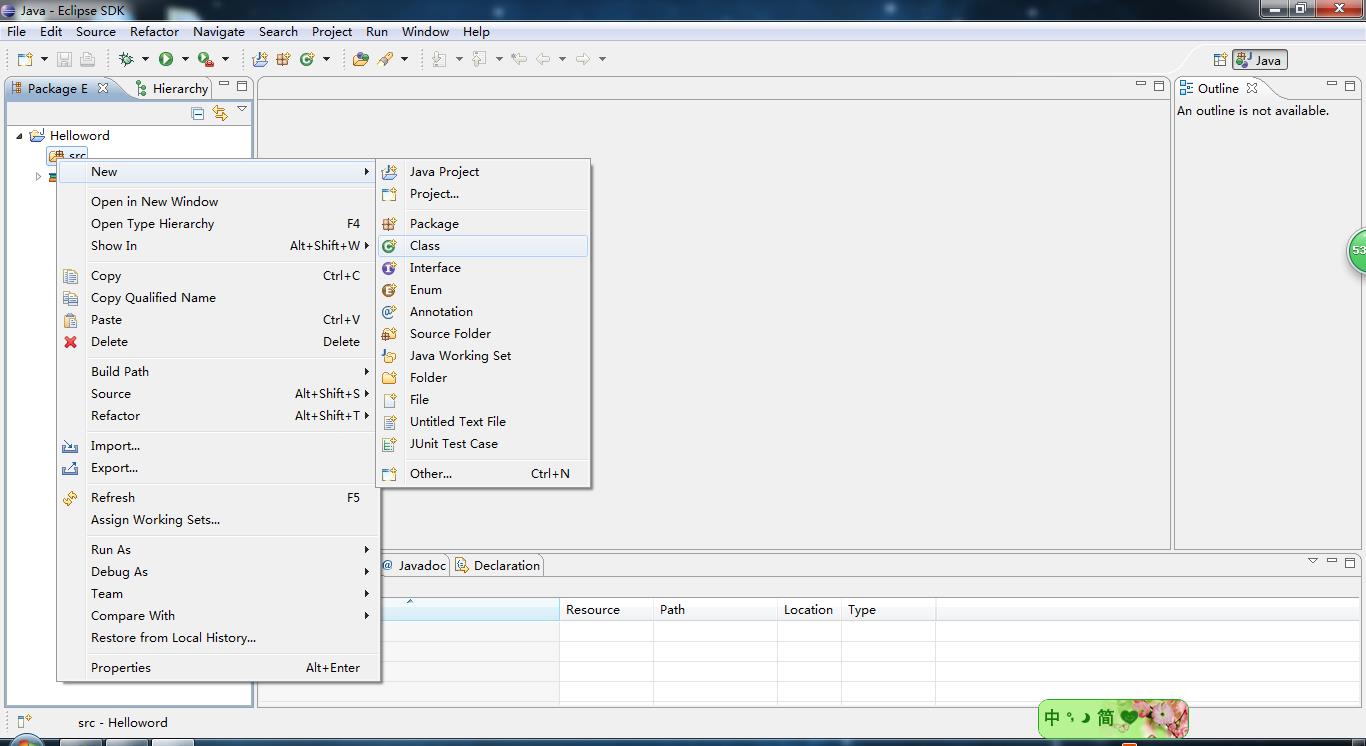
Task: Click Assign Working Sets... entry
Action: point(218,519)
